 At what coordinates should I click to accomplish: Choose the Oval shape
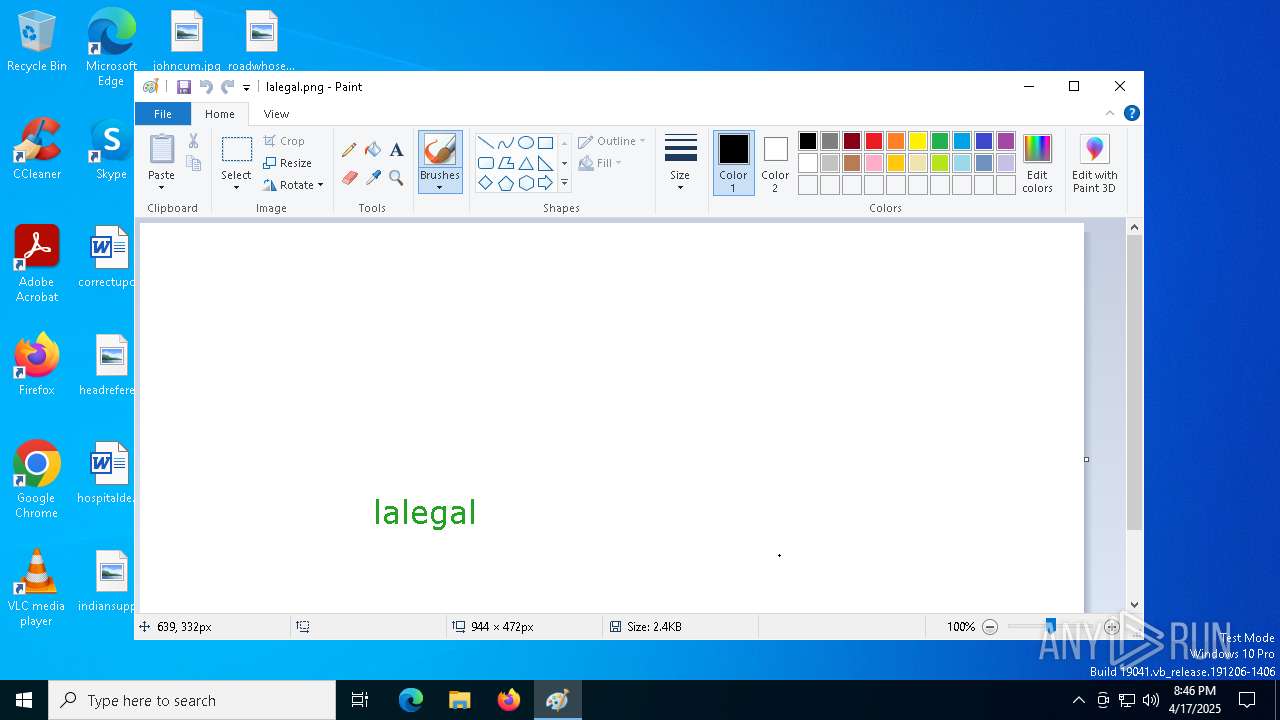pos(525,142)
